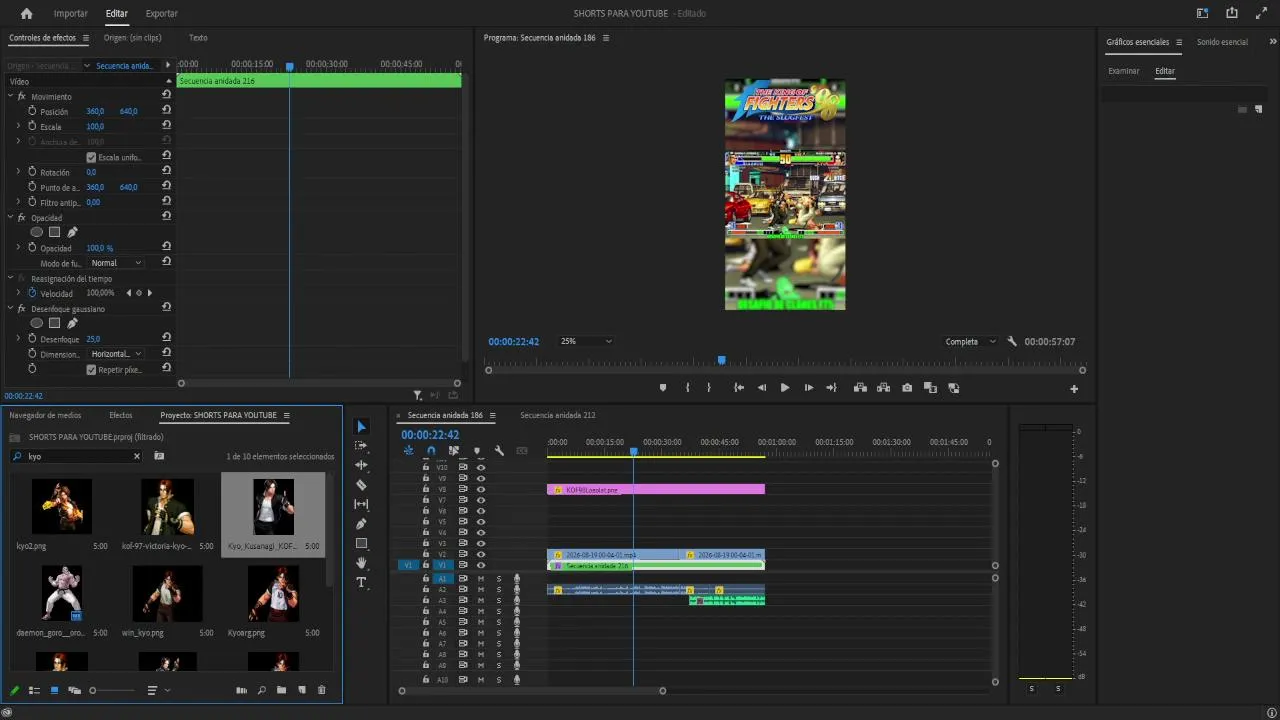Switch project panel to list view
Viewport: 1280px width, 720px height.
tap(34, 690)
